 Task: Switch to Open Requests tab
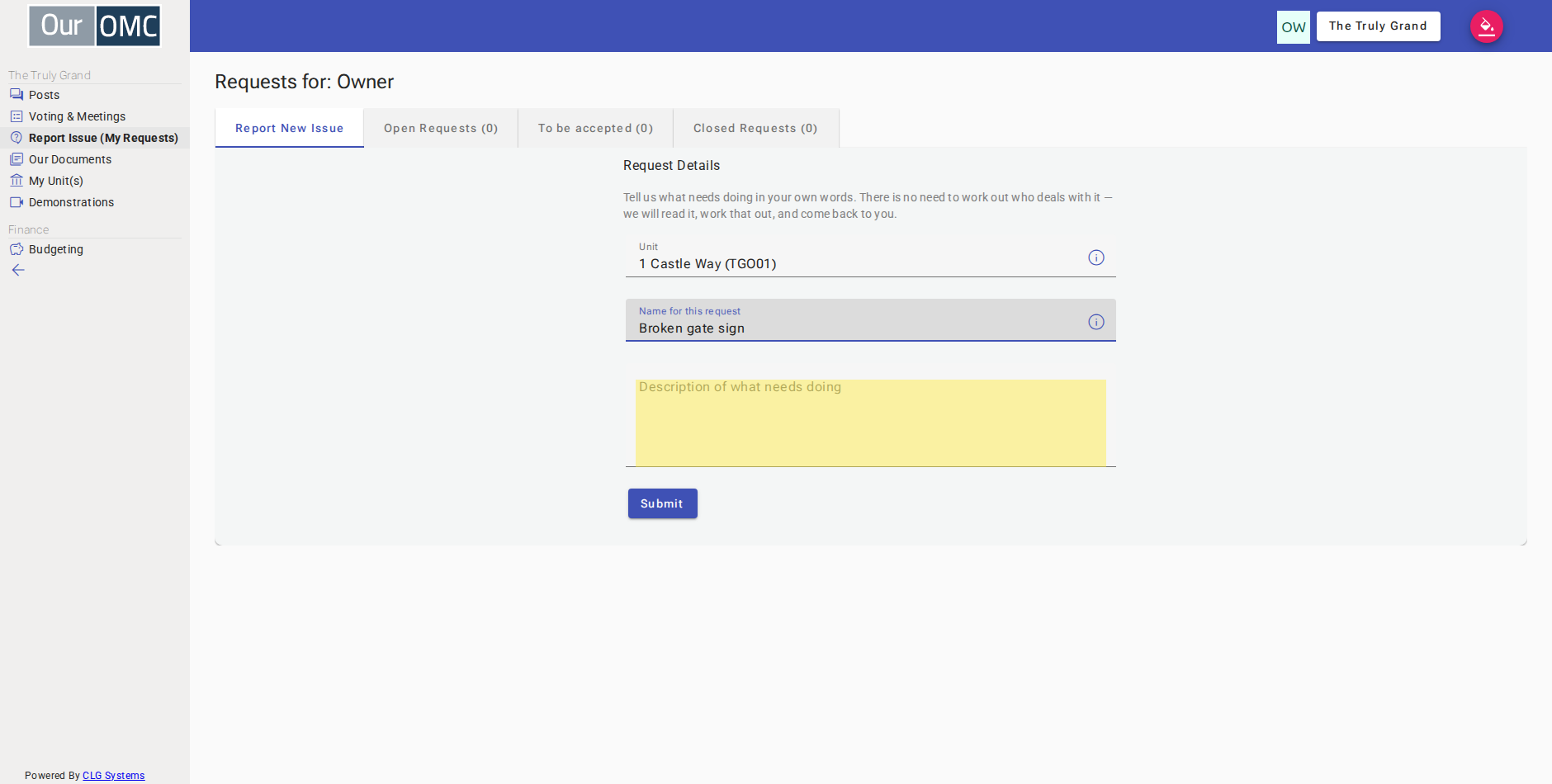click(x=441, y=128)
